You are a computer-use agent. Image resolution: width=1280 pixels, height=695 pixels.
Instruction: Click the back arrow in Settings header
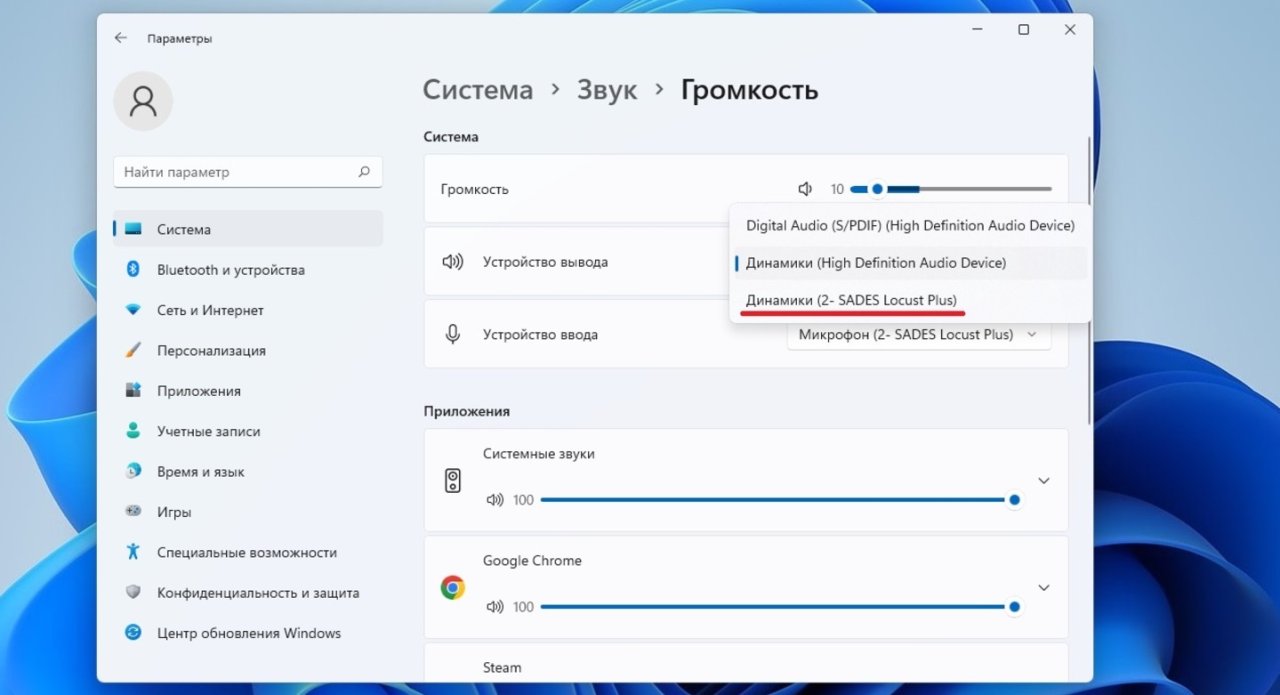(121, 38)
